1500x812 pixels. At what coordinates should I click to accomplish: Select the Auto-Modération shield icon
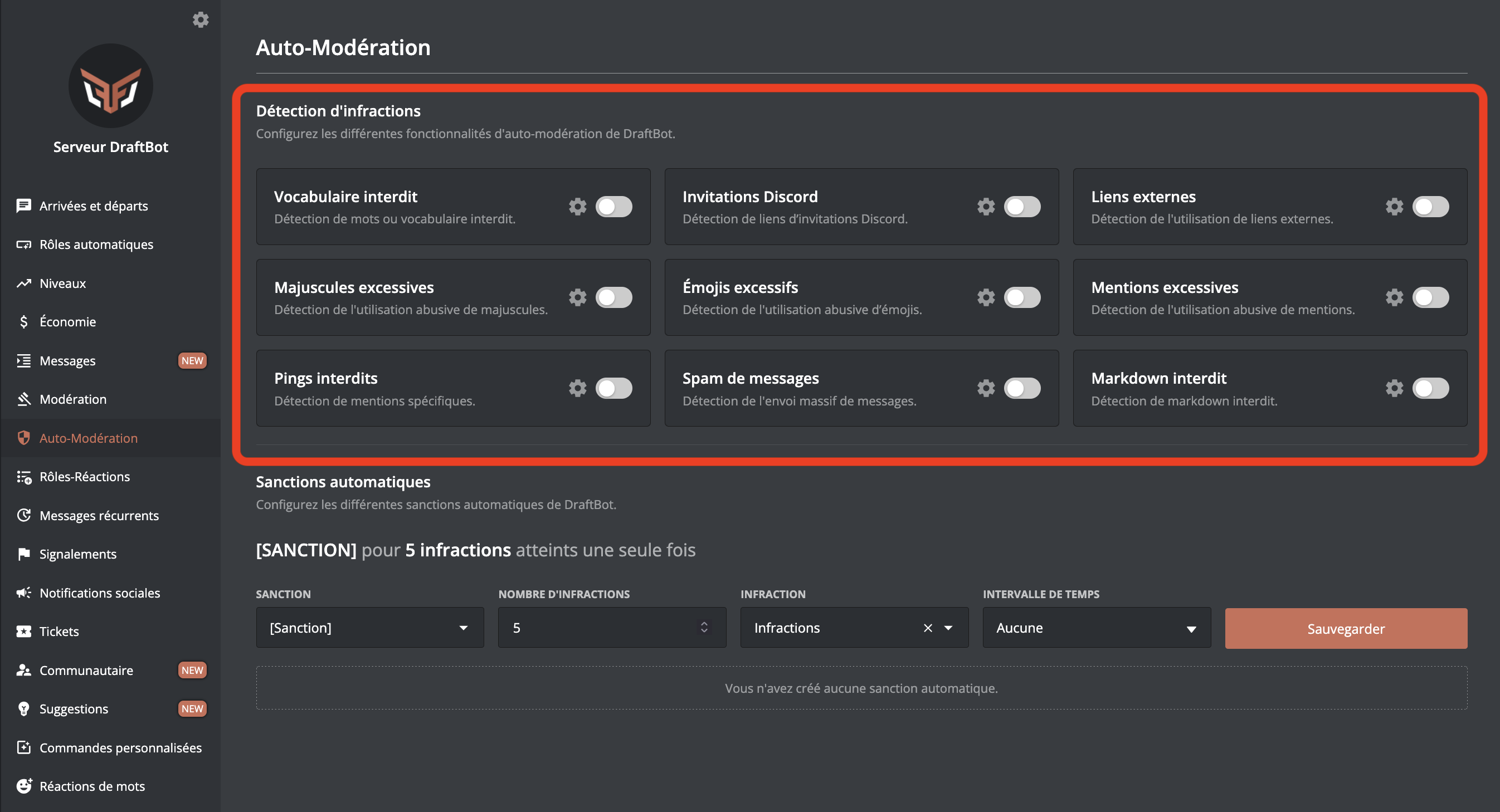pyautogui.click(x=23, y=438)
